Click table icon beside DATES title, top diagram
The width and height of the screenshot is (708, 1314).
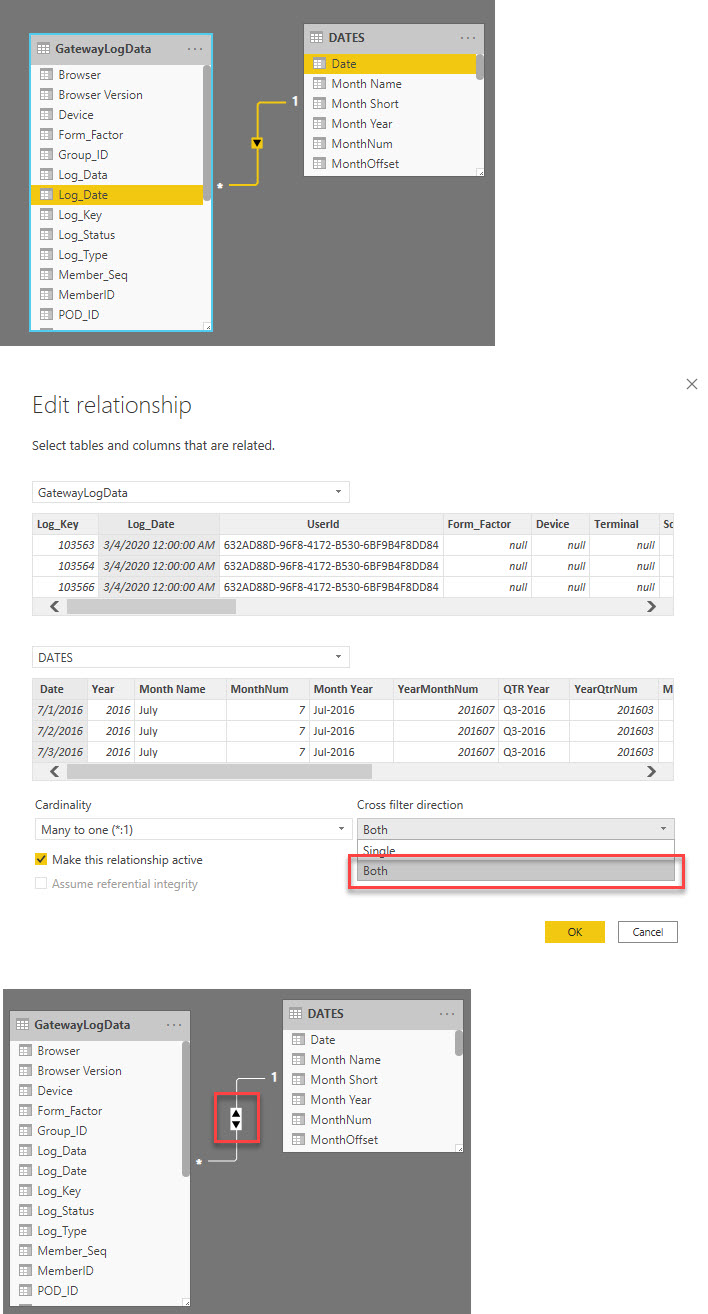(317, 37)
